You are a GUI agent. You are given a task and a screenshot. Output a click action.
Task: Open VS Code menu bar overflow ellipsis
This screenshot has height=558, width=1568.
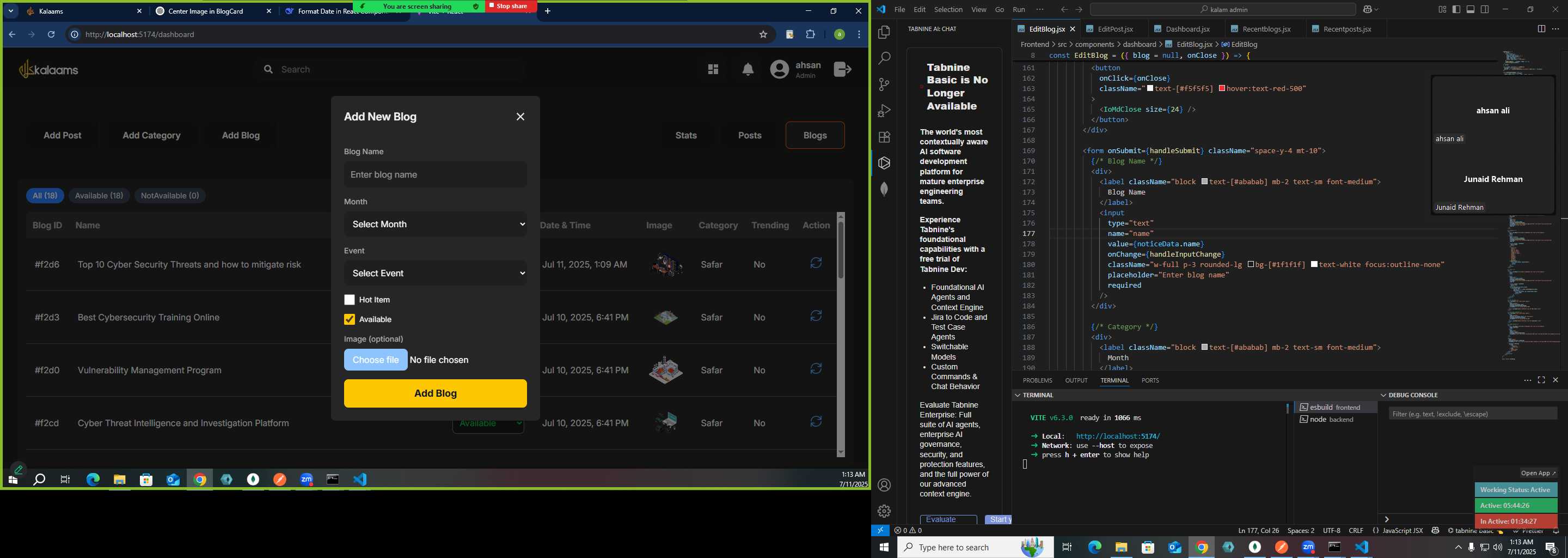(x=1040, y=10)
